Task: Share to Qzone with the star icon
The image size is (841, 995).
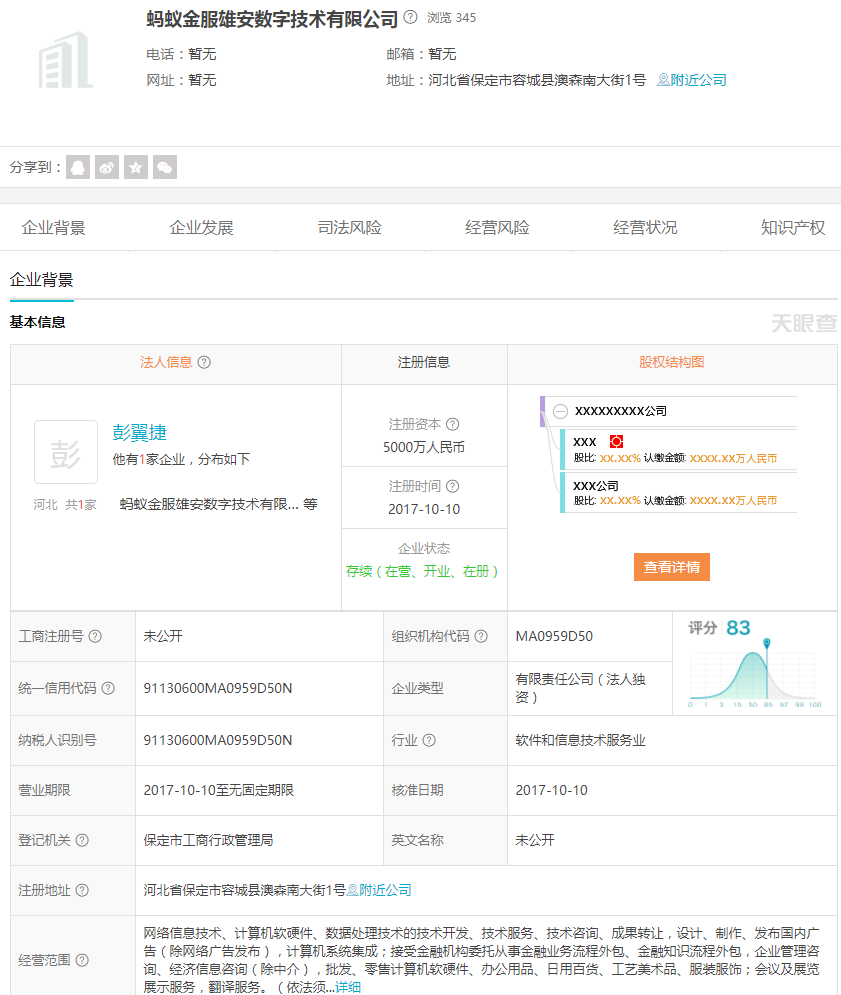Action: (x=136, y=168)
